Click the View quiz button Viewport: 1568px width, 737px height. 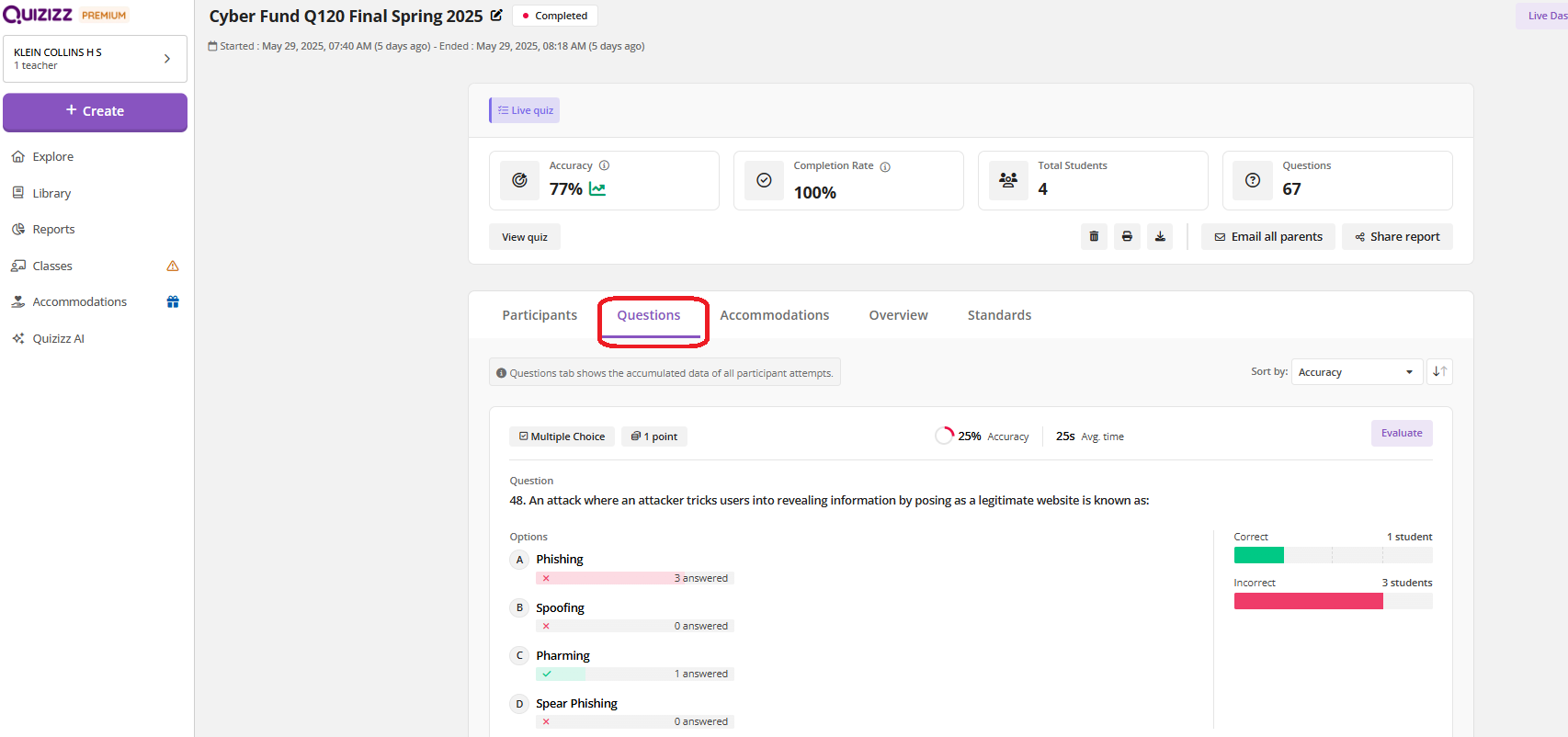pyautogui.click(x=525, y=237)
